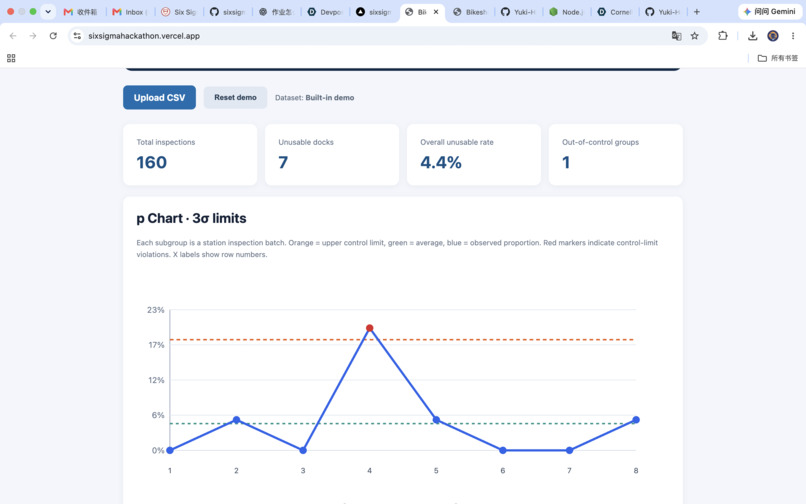The width and height of the screenshot is (806, 504).
Task: Click the translate page icon
Action: point(676,35)
